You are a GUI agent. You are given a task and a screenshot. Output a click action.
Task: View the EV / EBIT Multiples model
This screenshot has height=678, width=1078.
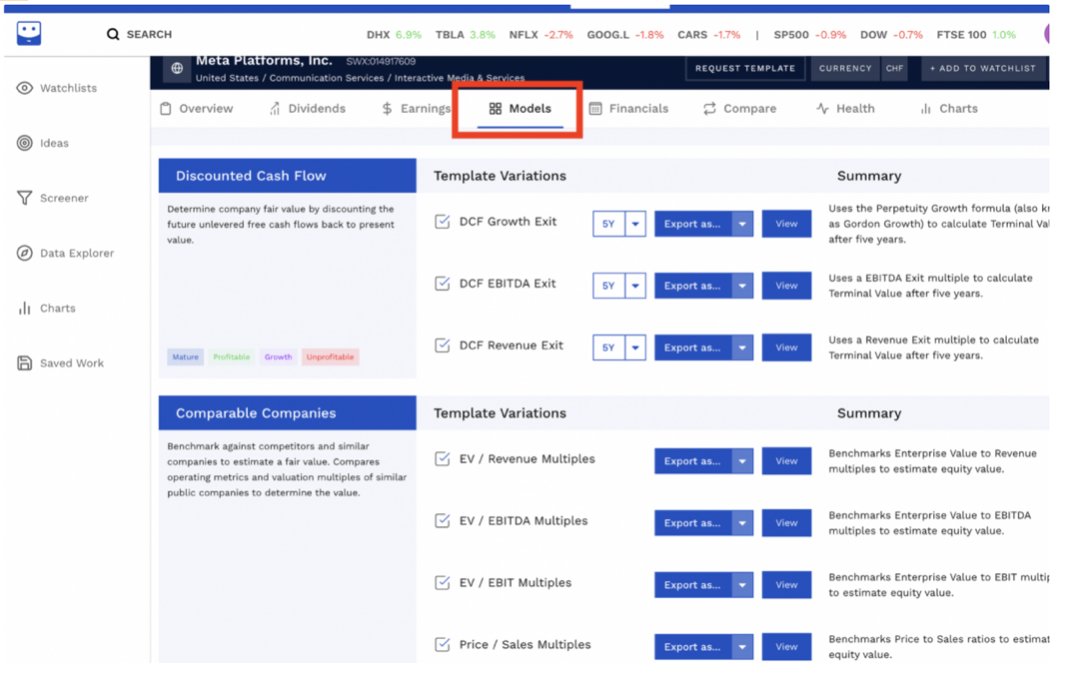pos(786,584)
